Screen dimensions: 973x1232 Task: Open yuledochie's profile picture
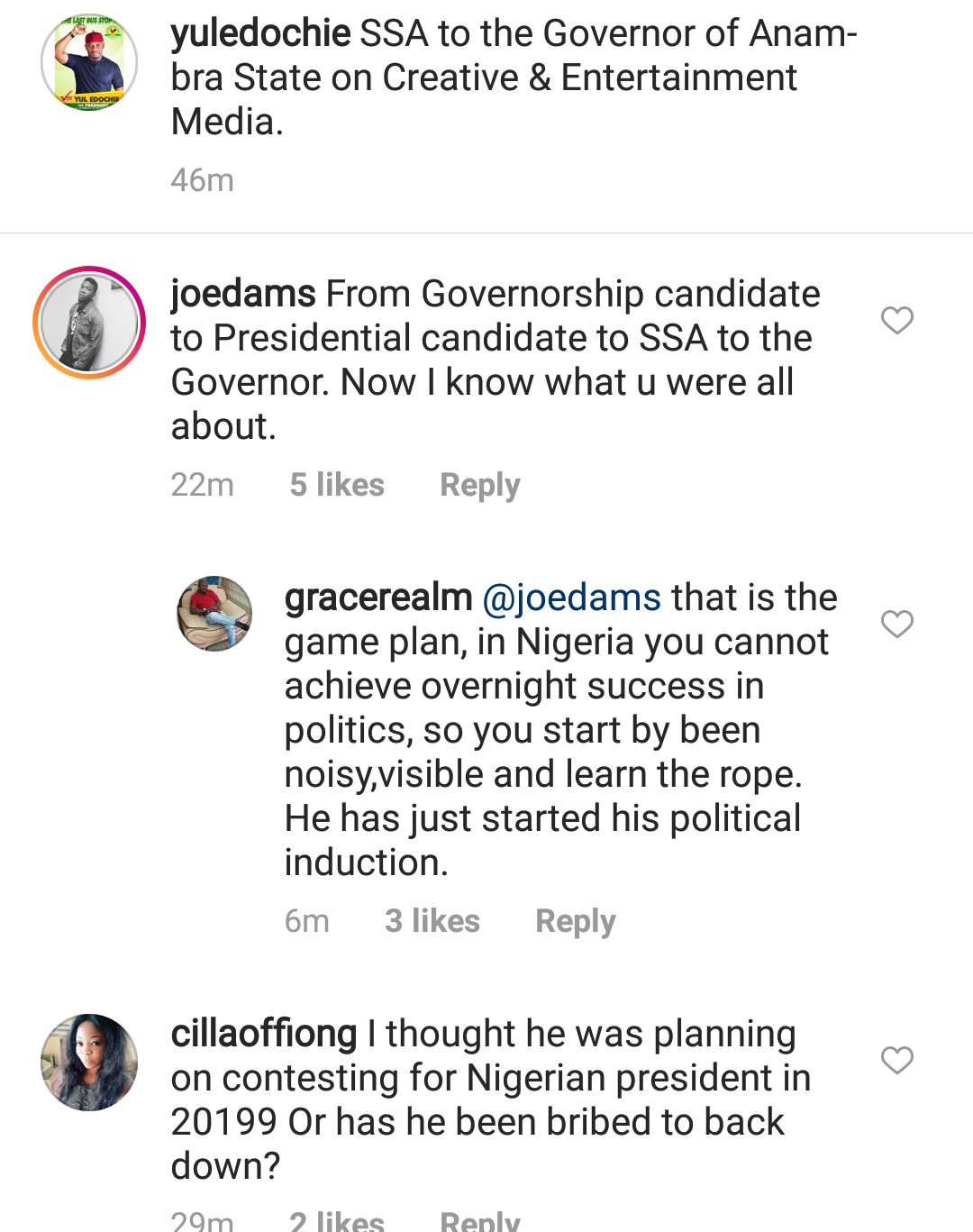coord(89,62)
